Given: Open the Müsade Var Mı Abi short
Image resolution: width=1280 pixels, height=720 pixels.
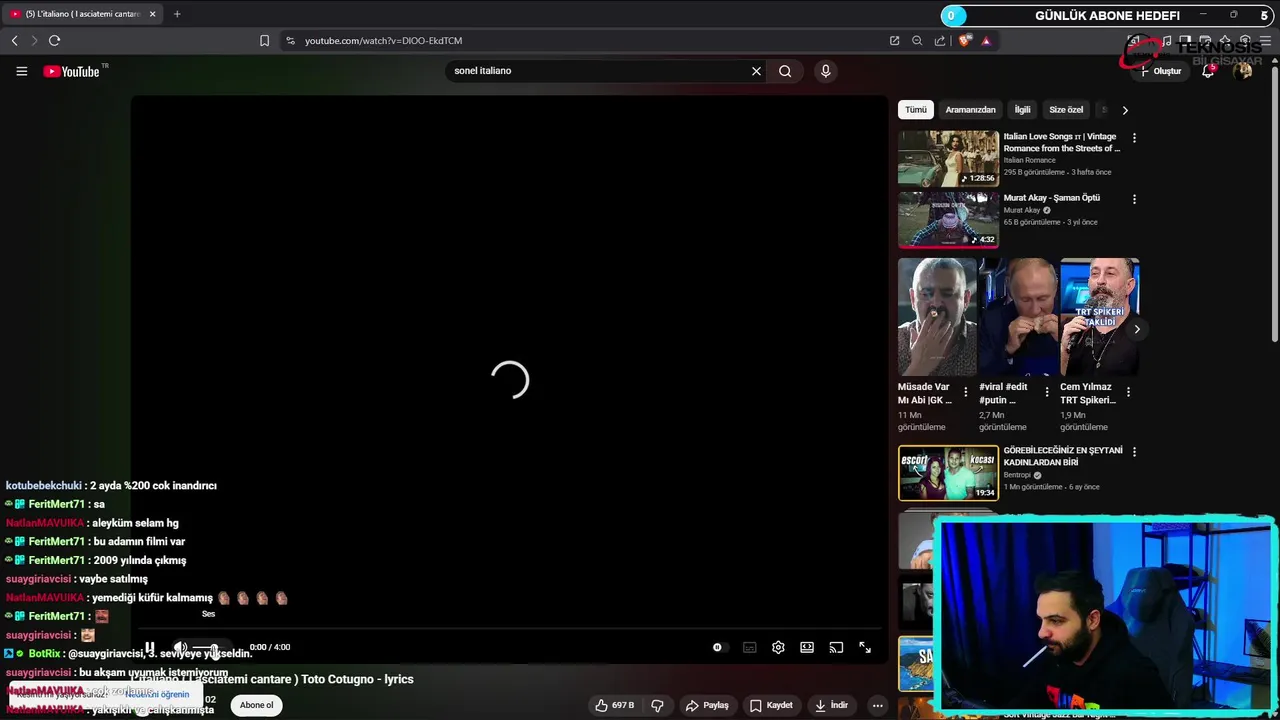Looking at the screenshot, I should [x=937, y=317].
